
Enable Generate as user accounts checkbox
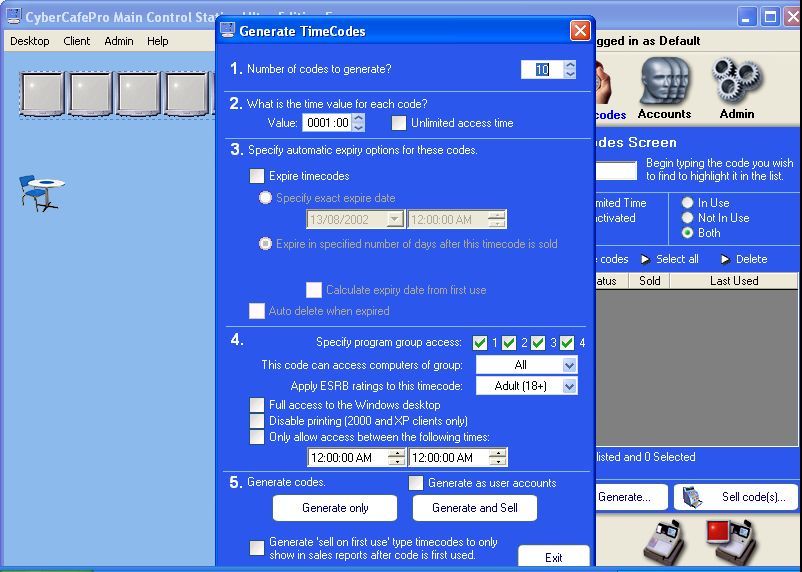(416, 483)
